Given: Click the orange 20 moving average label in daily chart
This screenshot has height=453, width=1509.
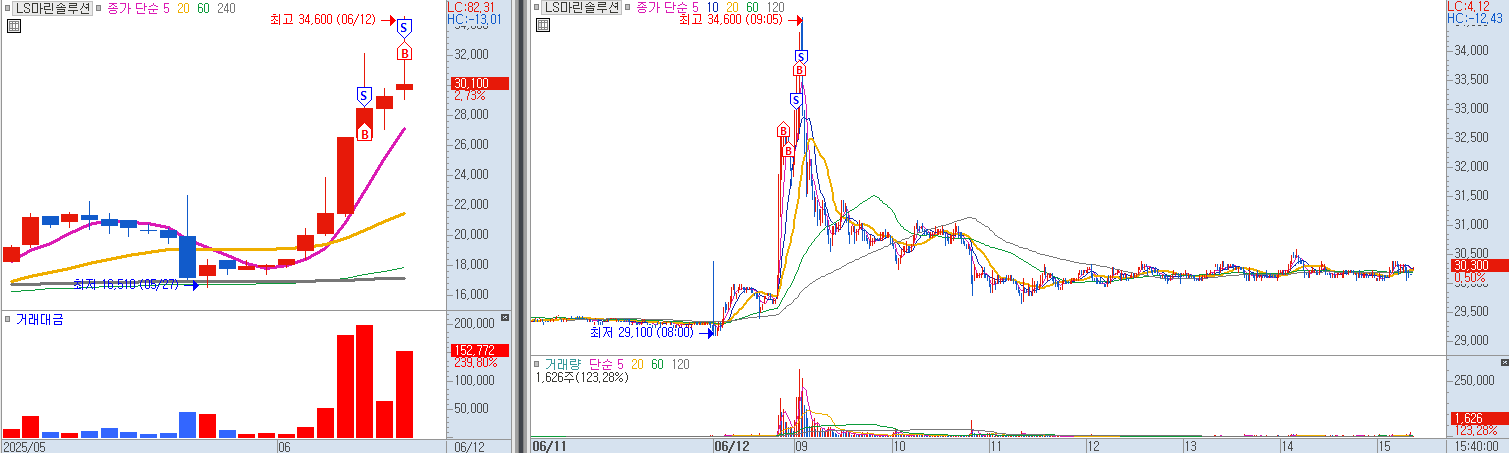Looking at the screenshot, I should point(183,8).
